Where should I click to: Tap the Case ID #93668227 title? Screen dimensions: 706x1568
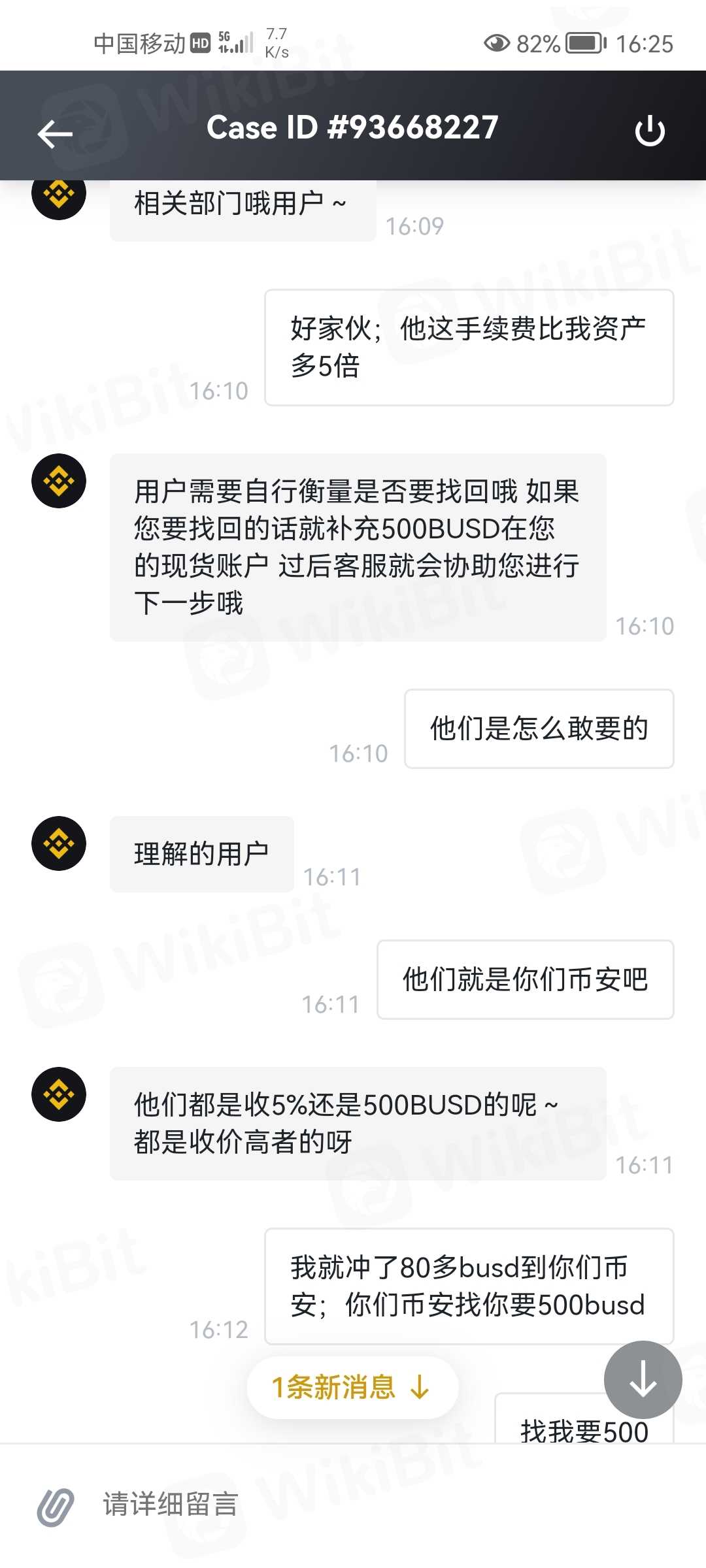pyautogui.click(x=352, y=127)
